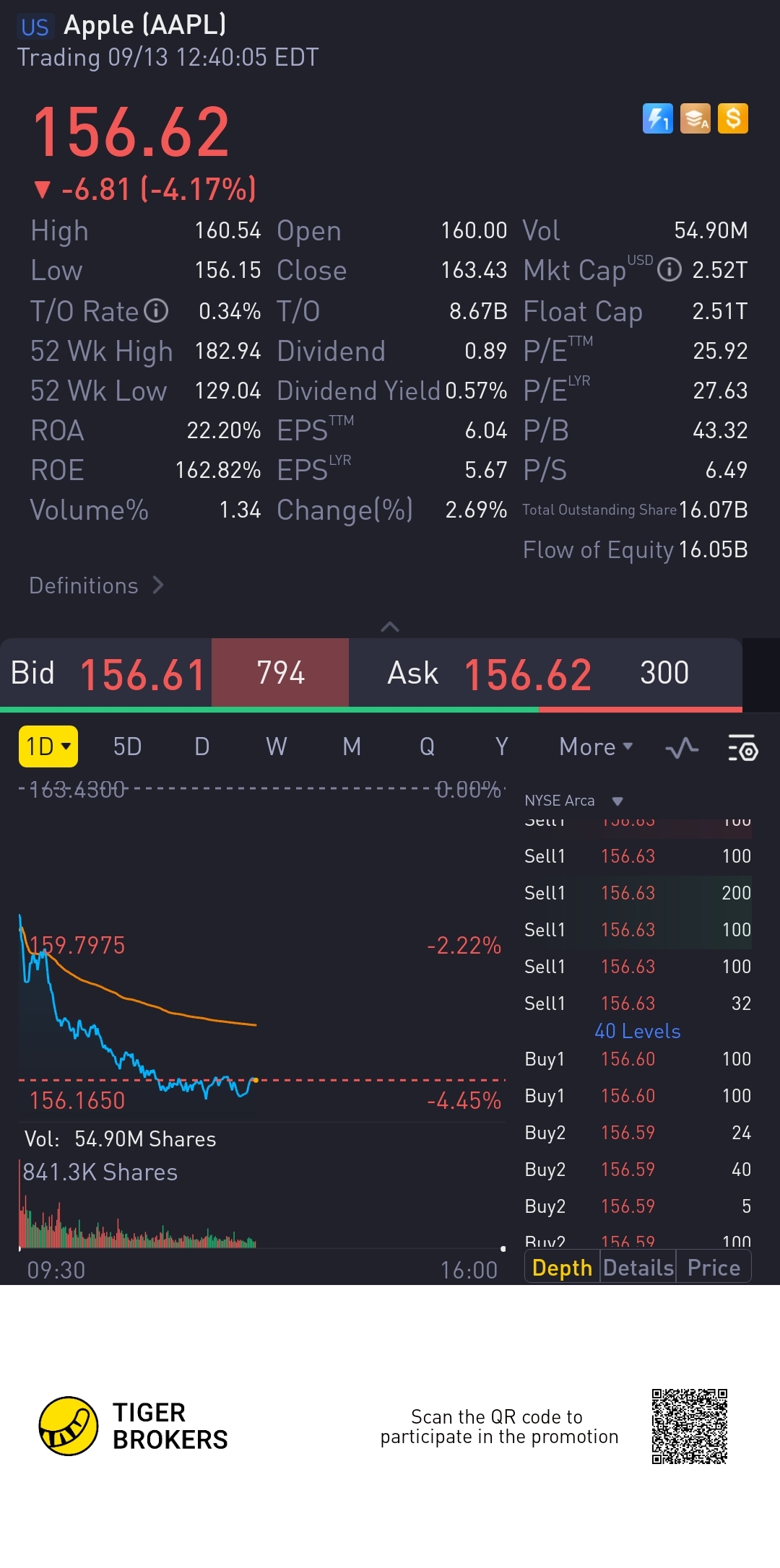The width and height of the screenshot is (780, 1568).
Task: Switch to the Details tab
Action: click(638, 1268)
